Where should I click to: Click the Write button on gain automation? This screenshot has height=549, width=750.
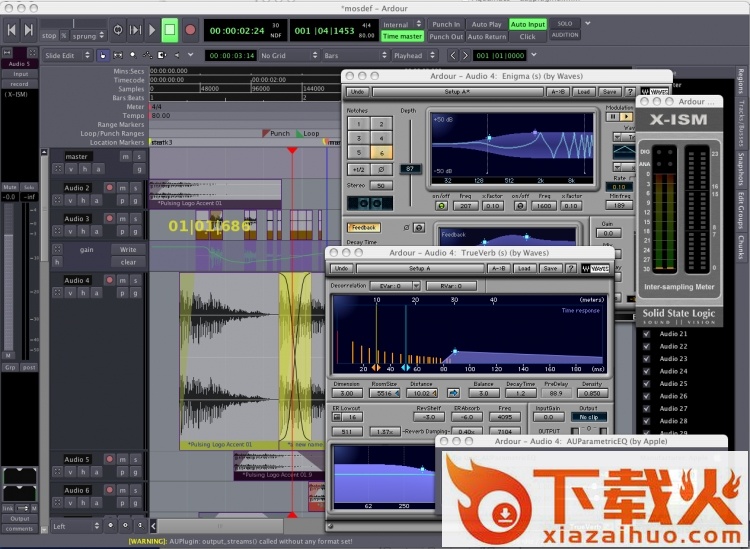point(128,249)
